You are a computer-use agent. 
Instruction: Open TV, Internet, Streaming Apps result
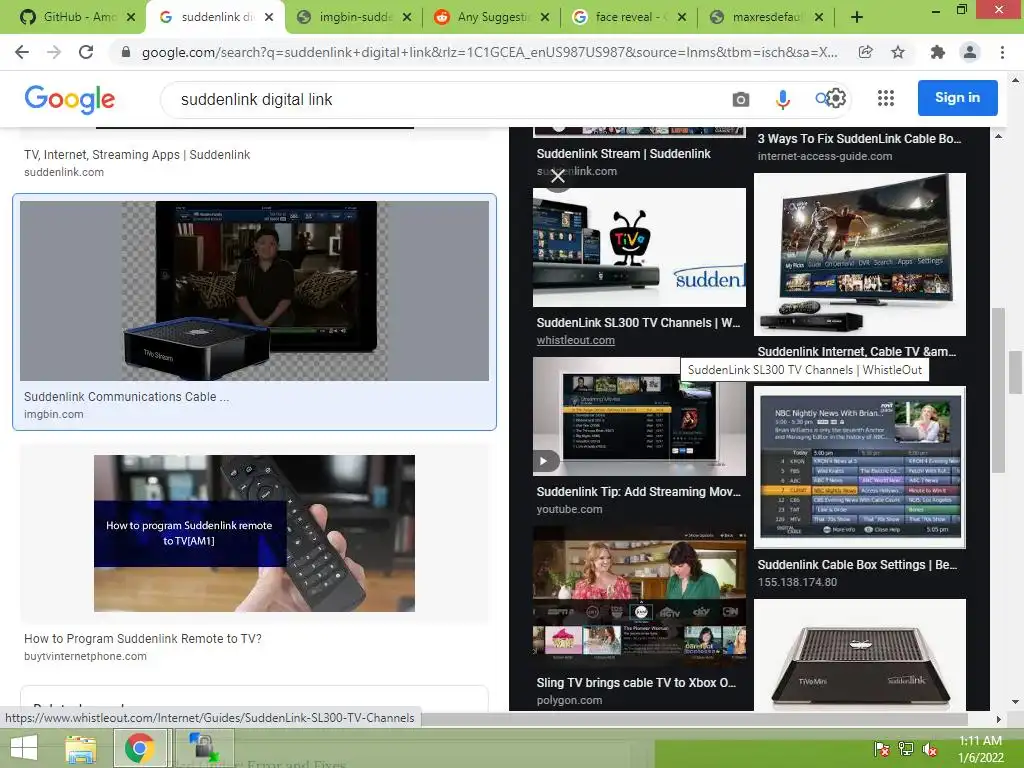point(137,155)
